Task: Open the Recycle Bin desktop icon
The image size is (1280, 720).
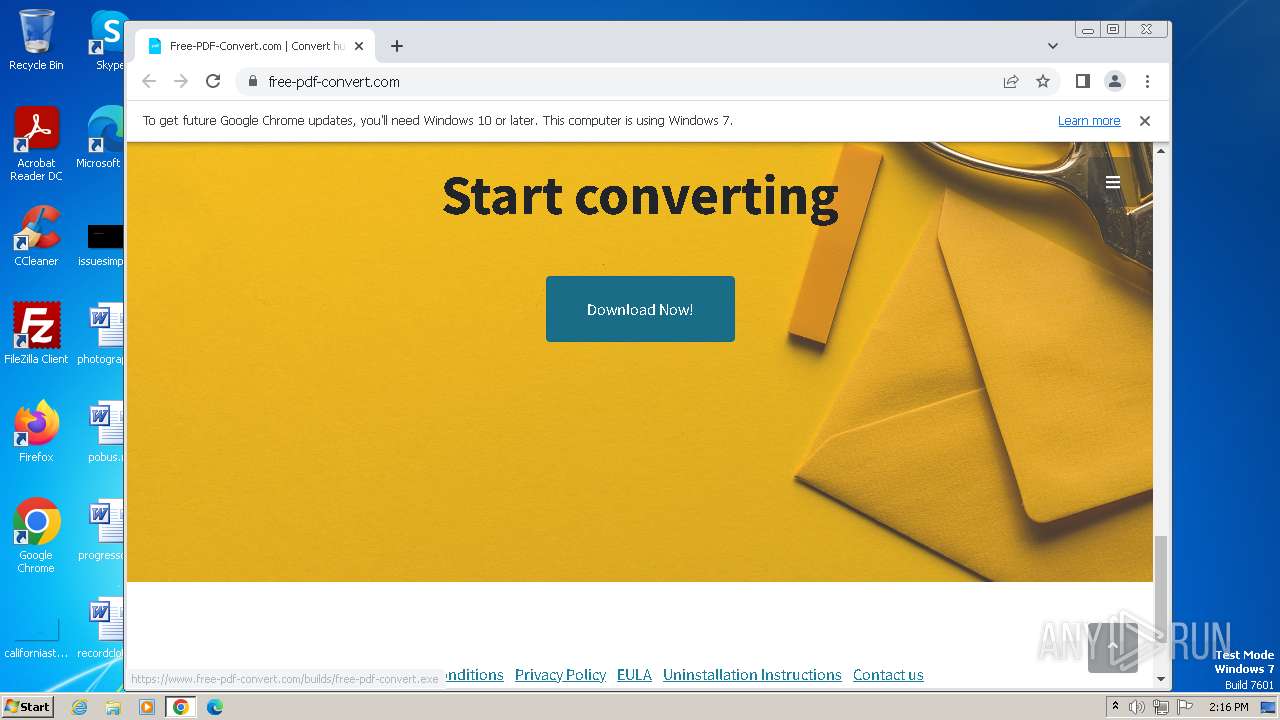Action: click(x=36, y=40)
